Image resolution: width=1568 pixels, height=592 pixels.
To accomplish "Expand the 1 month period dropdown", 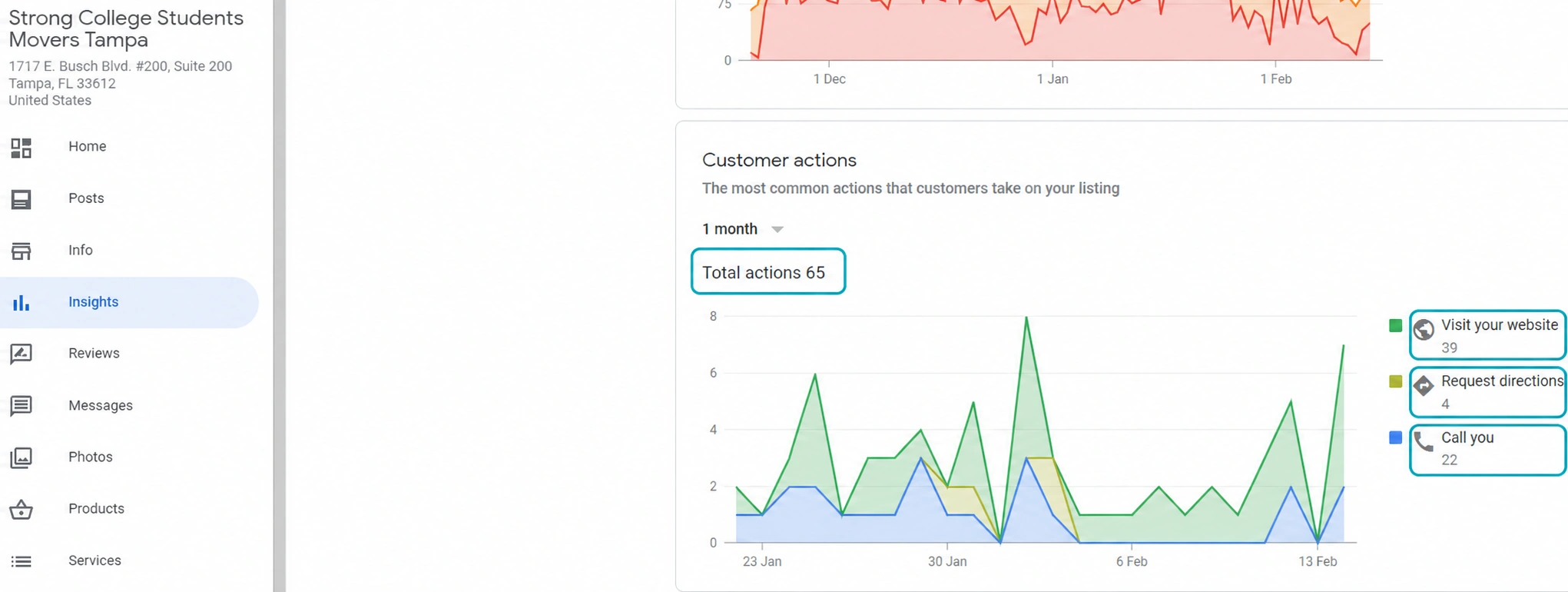I will [742, 229].
